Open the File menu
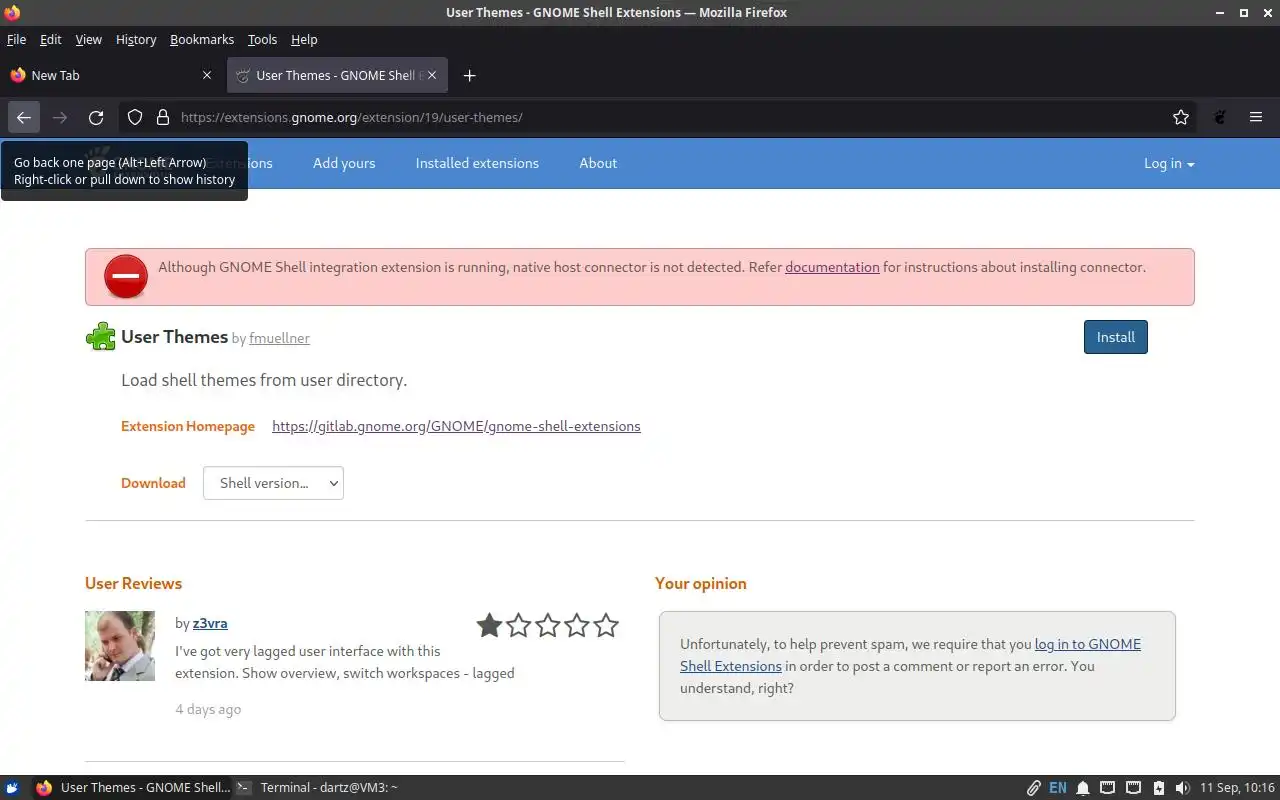The height and width of the screenshot is (800, 1280). pyautogui.click(x=16, y=39)
